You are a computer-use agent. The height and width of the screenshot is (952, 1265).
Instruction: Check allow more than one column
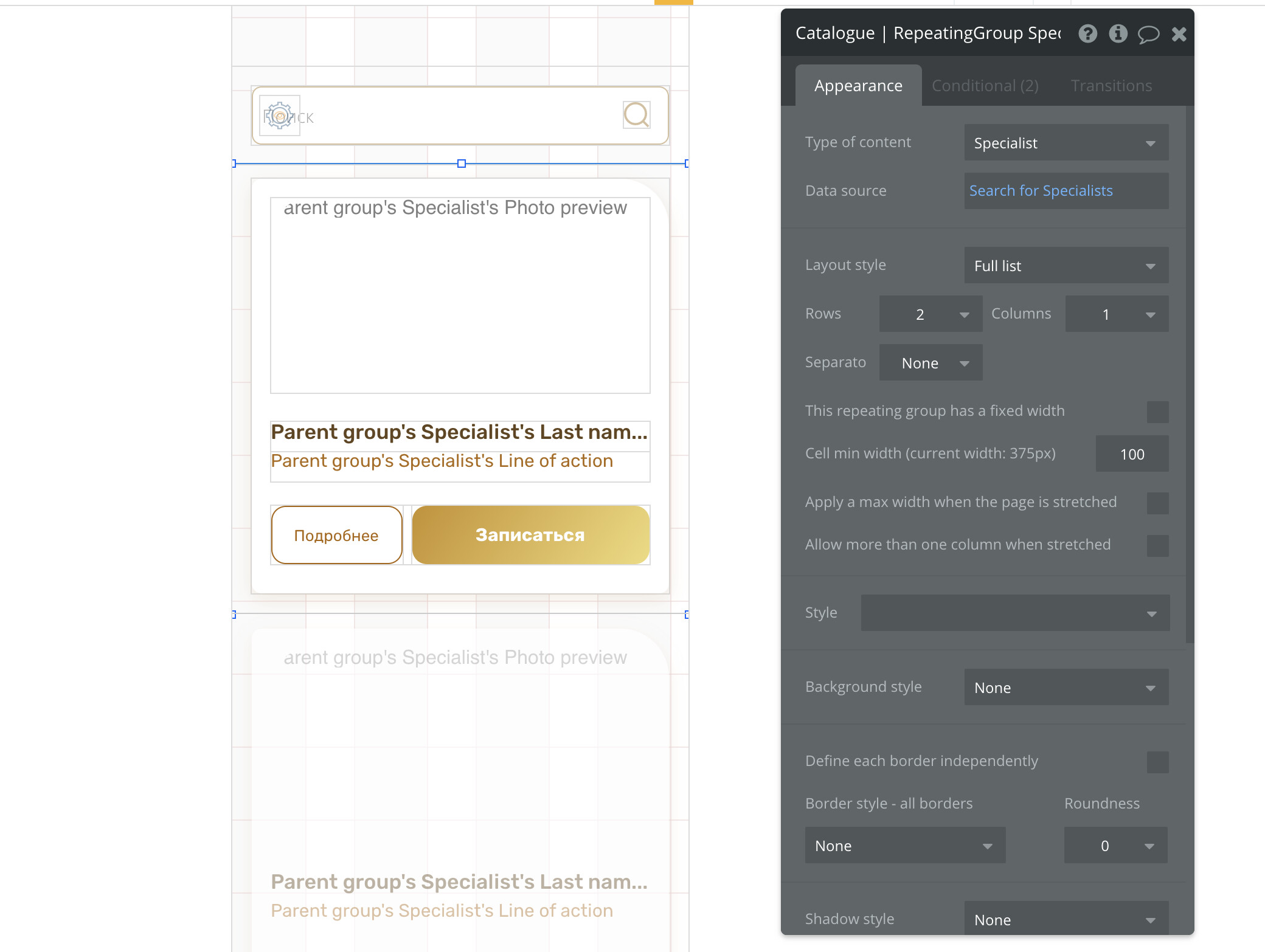pos(1157,545)
